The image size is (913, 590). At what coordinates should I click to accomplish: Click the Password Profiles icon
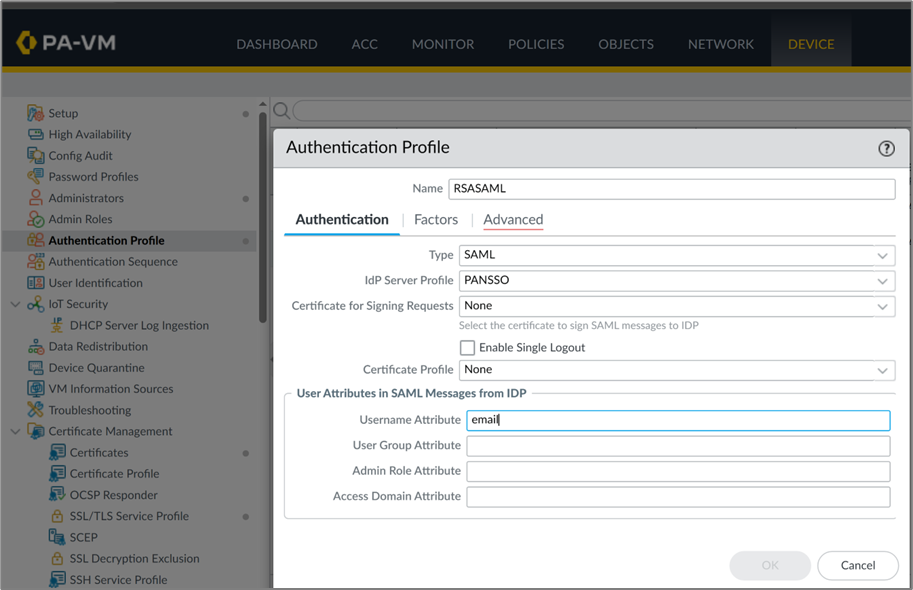click(x=36, y=177)
